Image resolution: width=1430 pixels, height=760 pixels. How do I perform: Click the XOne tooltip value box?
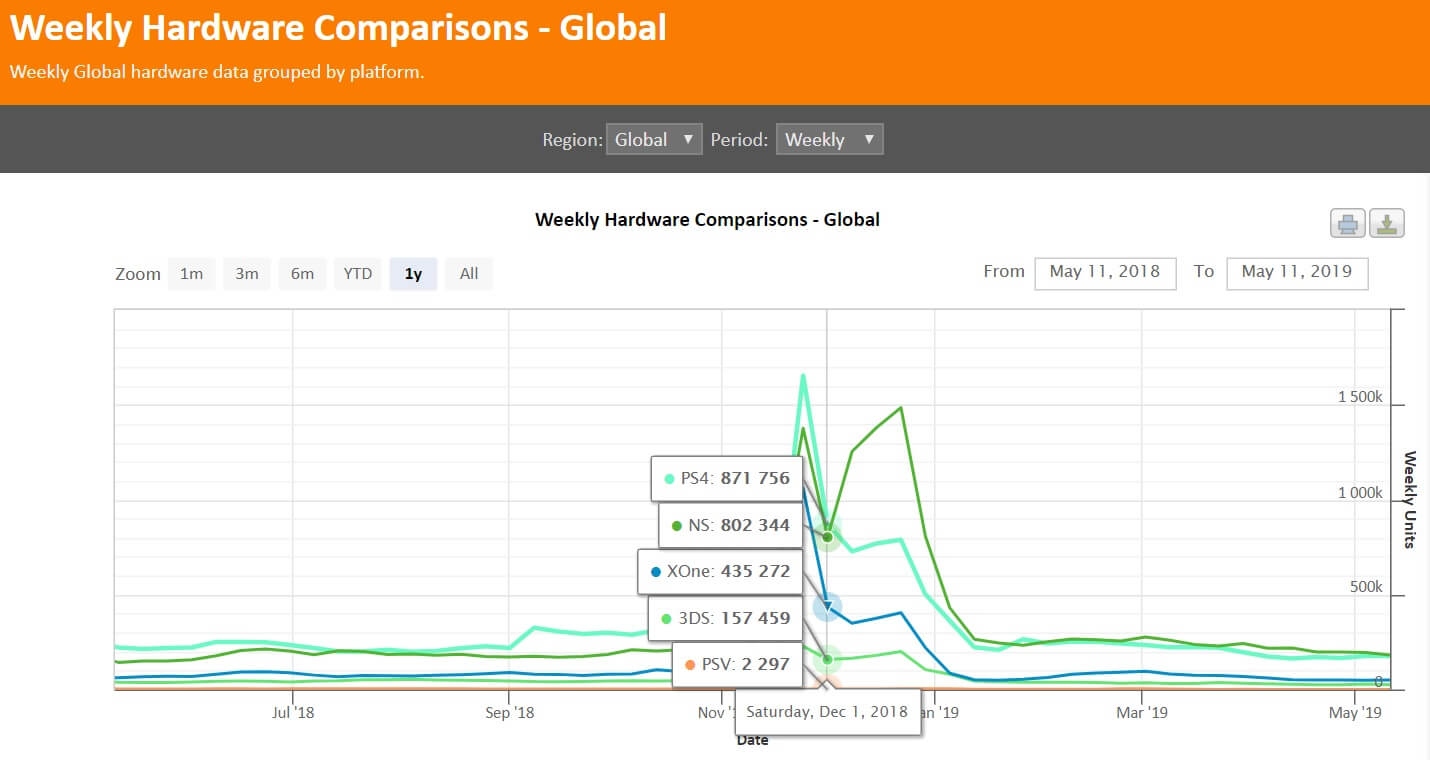click(720, 572)
